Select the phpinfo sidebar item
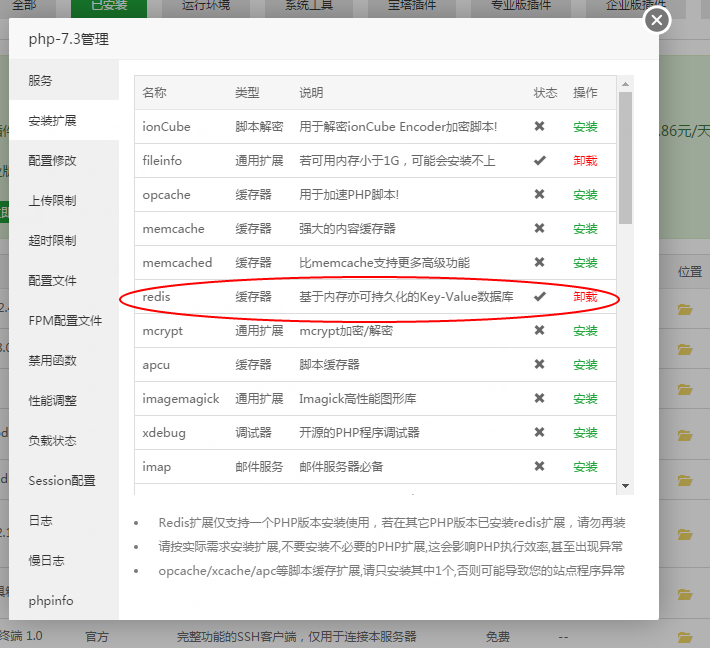The height and width of the screenshot is (648, 710). [x=51, y=601]
